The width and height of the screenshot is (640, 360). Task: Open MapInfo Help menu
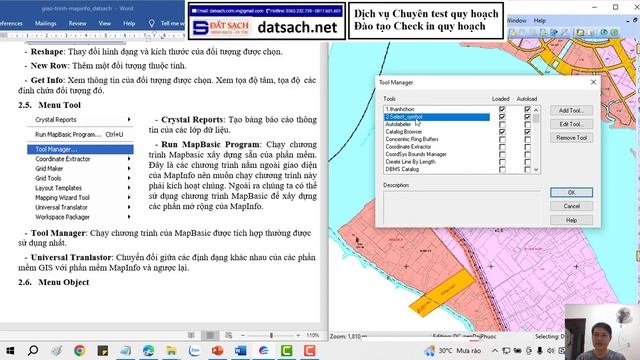[540, 20]
